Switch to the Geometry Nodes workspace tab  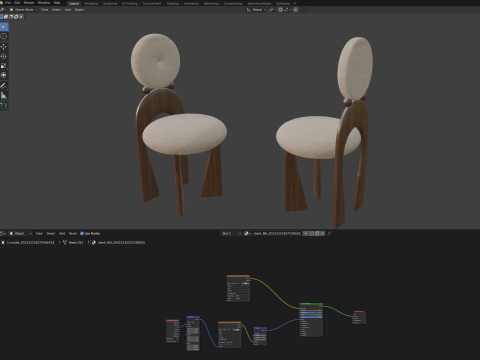pos(259,3)
